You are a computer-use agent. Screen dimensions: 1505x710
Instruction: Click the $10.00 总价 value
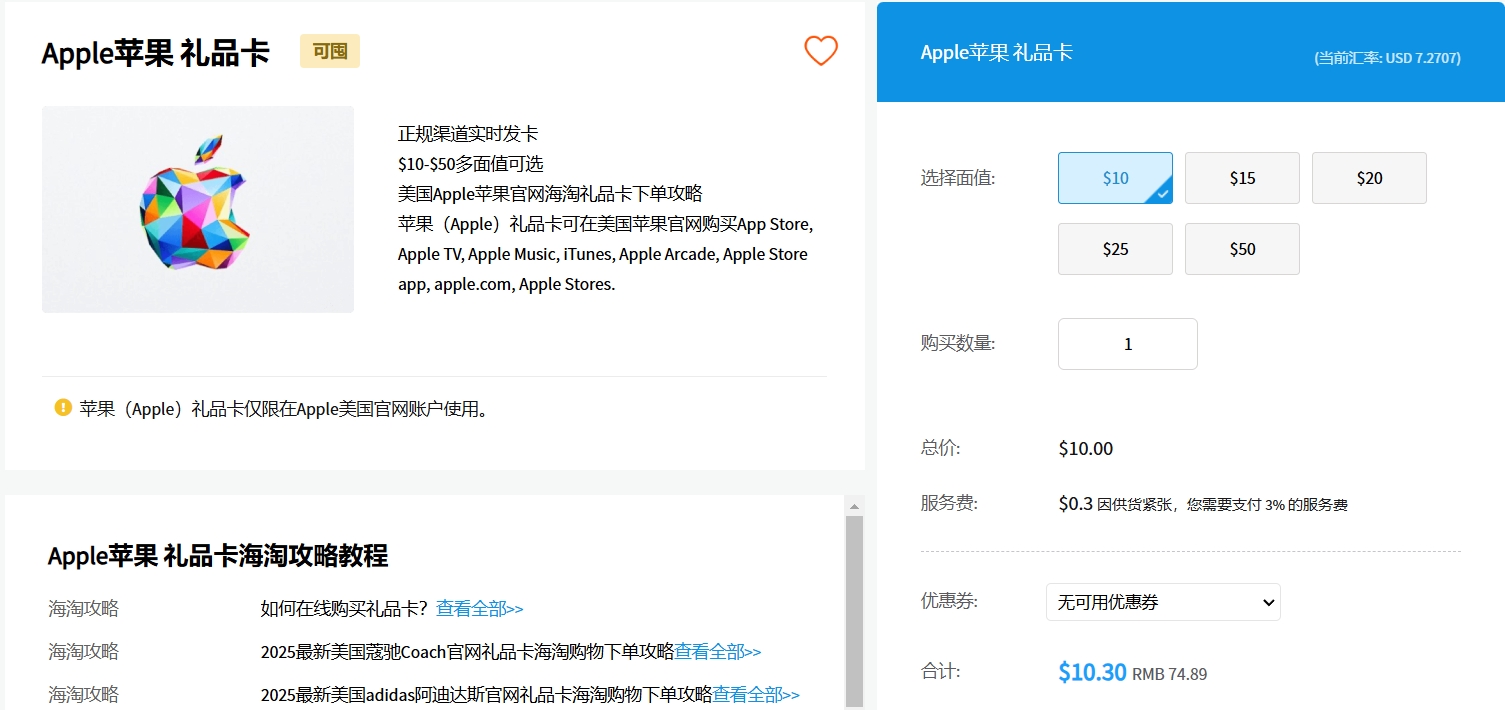[1086, 449]
